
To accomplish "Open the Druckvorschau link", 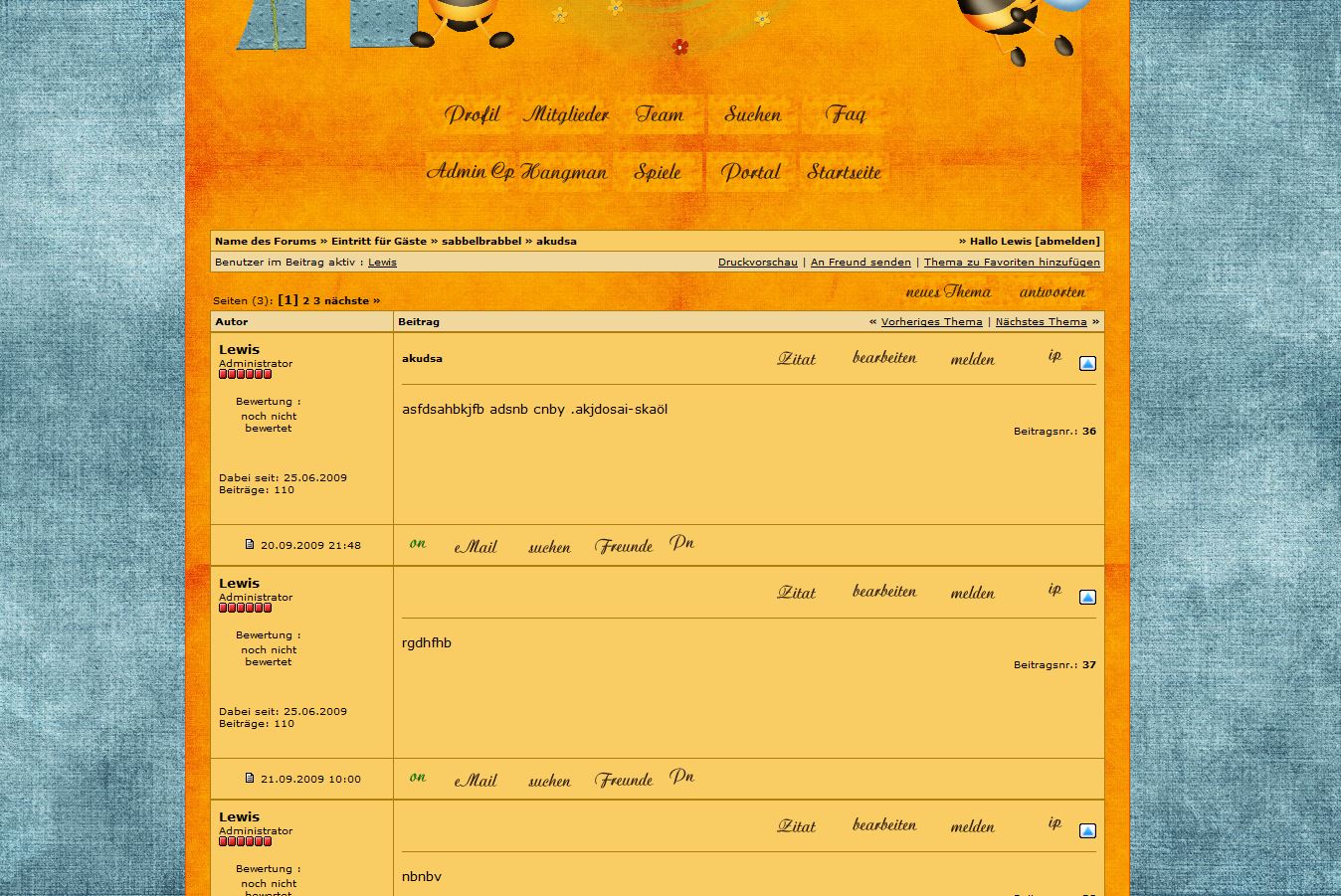I will pos(757,263).
